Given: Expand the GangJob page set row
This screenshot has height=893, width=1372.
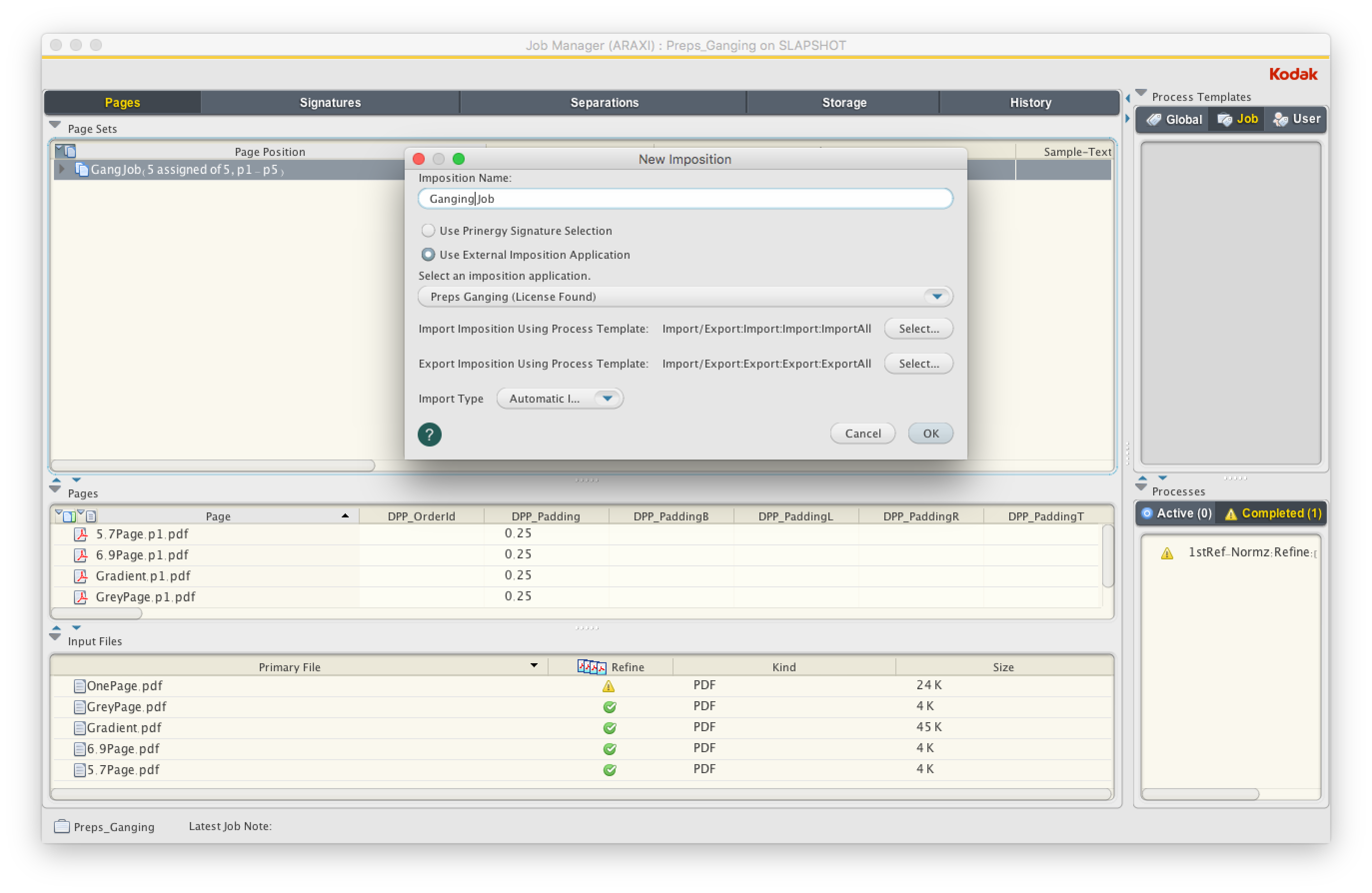Looking at the screenshot, I should click(x=61, y=169).
